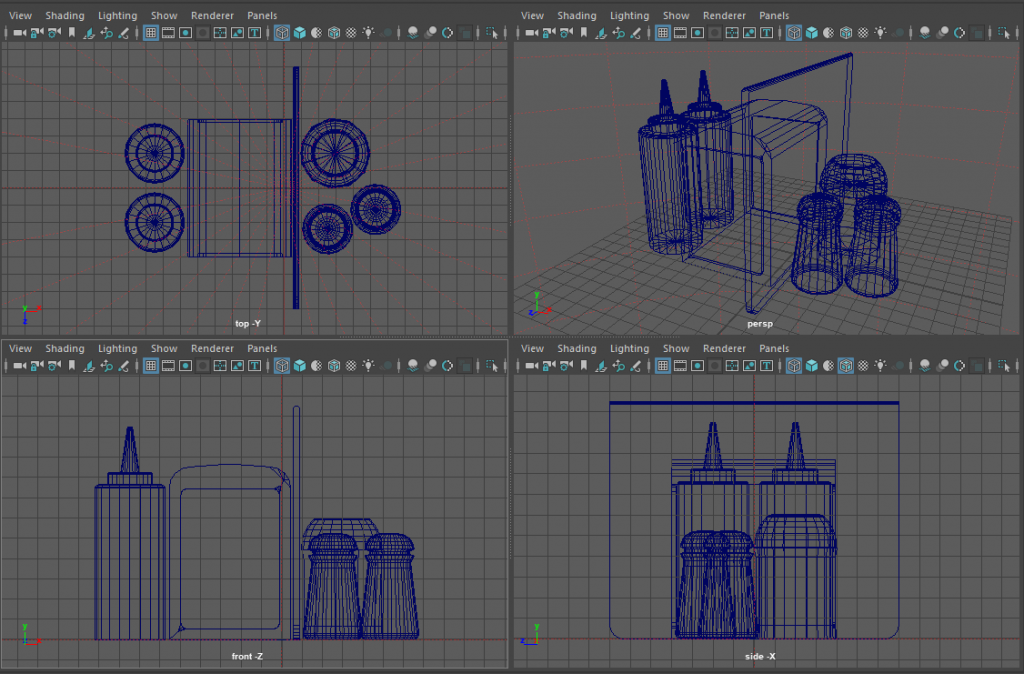The image size is (1024, 674).
Task: Toggle Use All Lights in side view toolbar
Action: point(880,366)
